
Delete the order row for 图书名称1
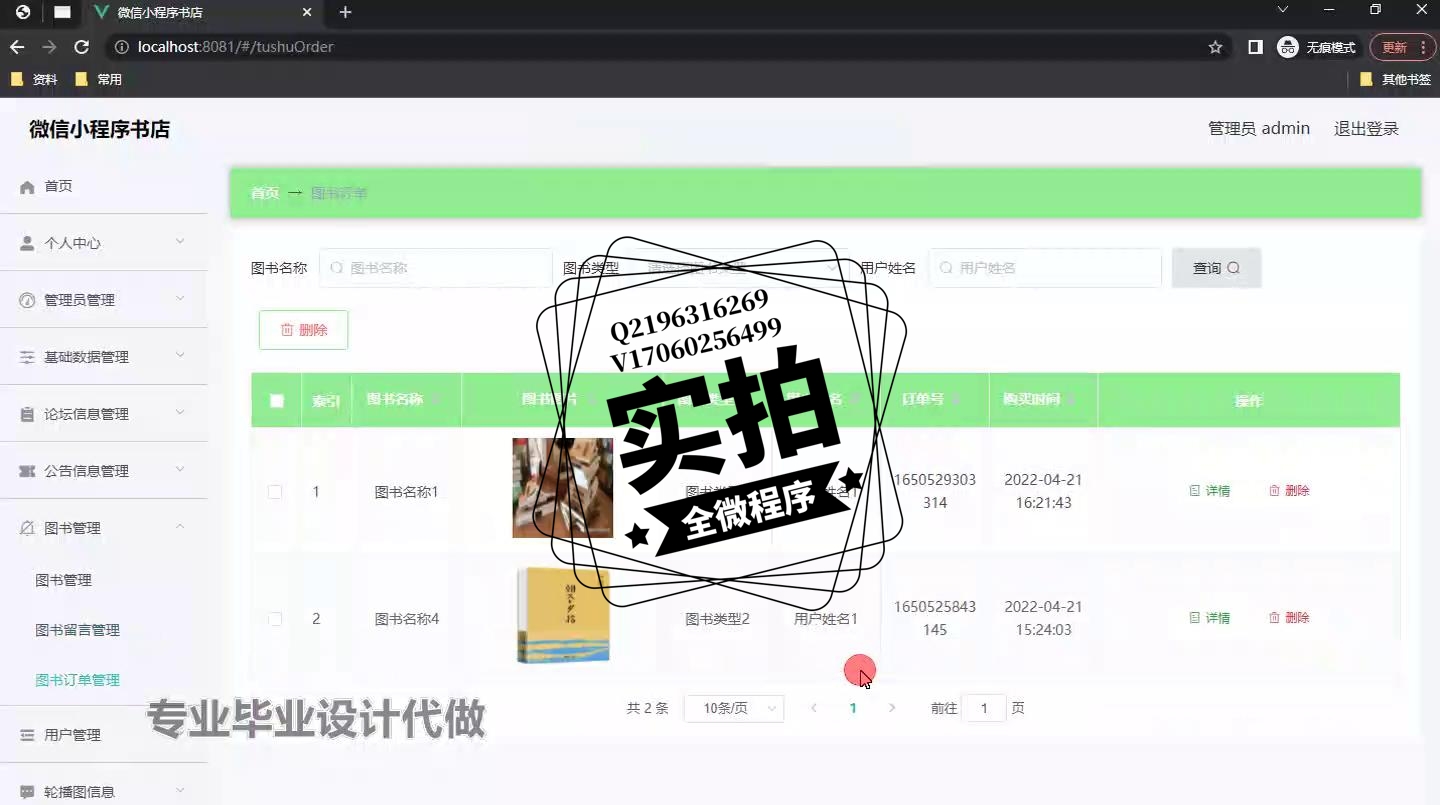[1289, 491]
